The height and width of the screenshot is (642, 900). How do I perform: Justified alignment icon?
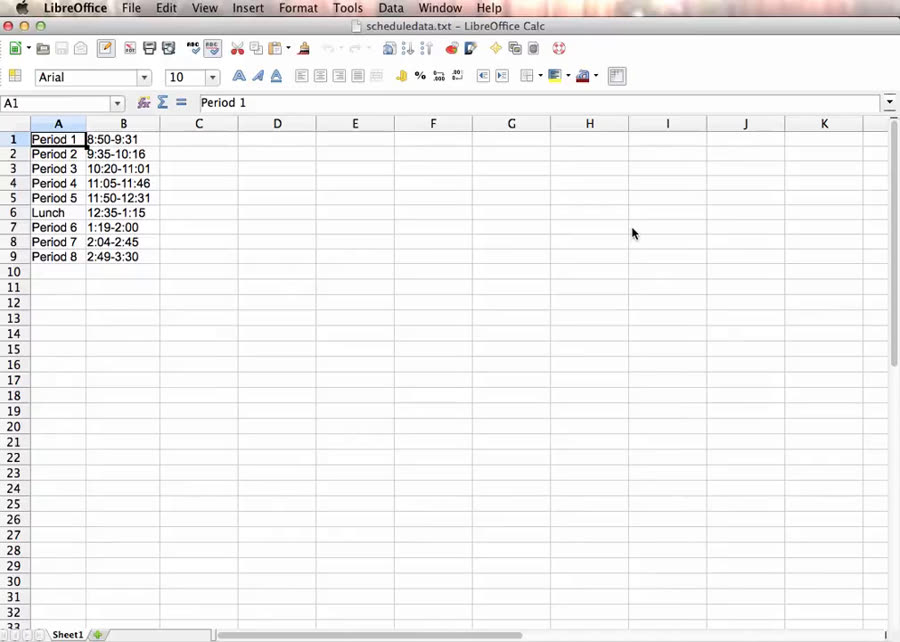coord(358,76)
